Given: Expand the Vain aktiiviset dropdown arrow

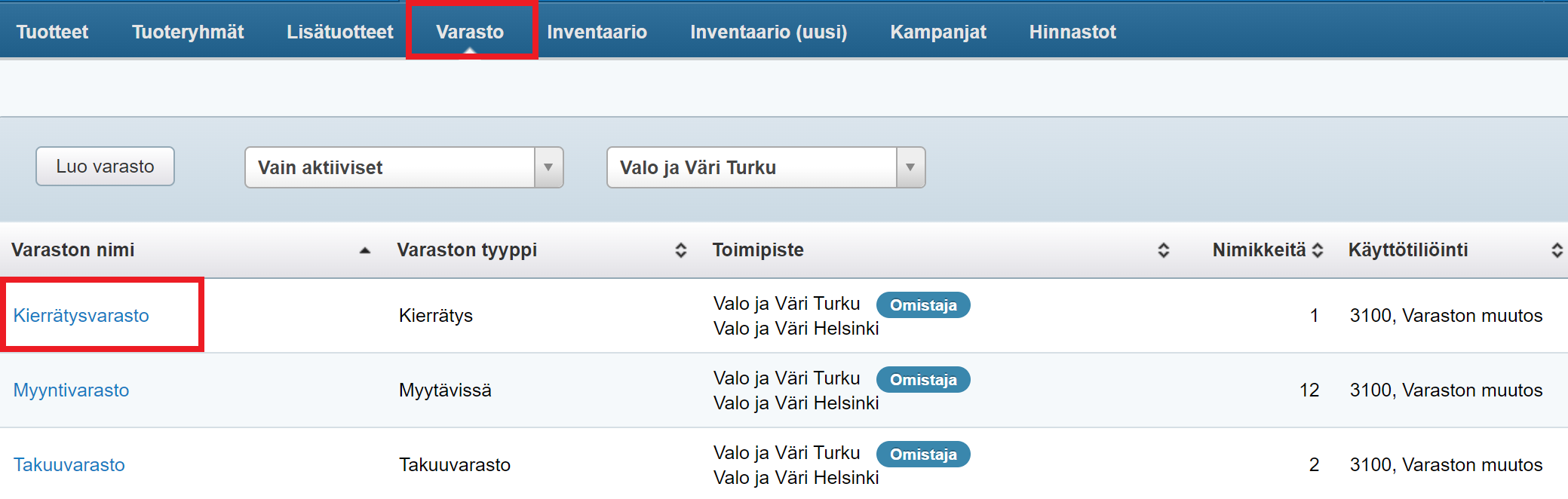Looking at the screenshot, I should click(548, 167).
